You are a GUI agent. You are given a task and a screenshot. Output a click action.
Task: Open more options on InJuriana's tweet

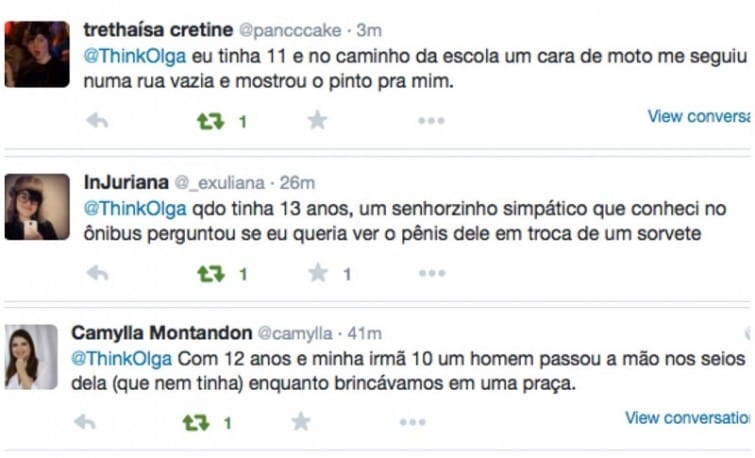click(431, 273)
